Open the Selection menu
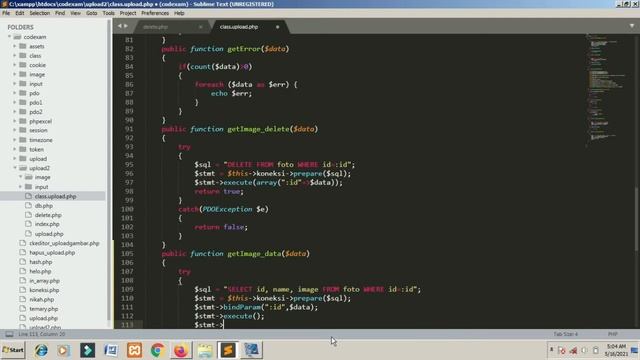The image size is (640, 360). click(x=40, y=13)
